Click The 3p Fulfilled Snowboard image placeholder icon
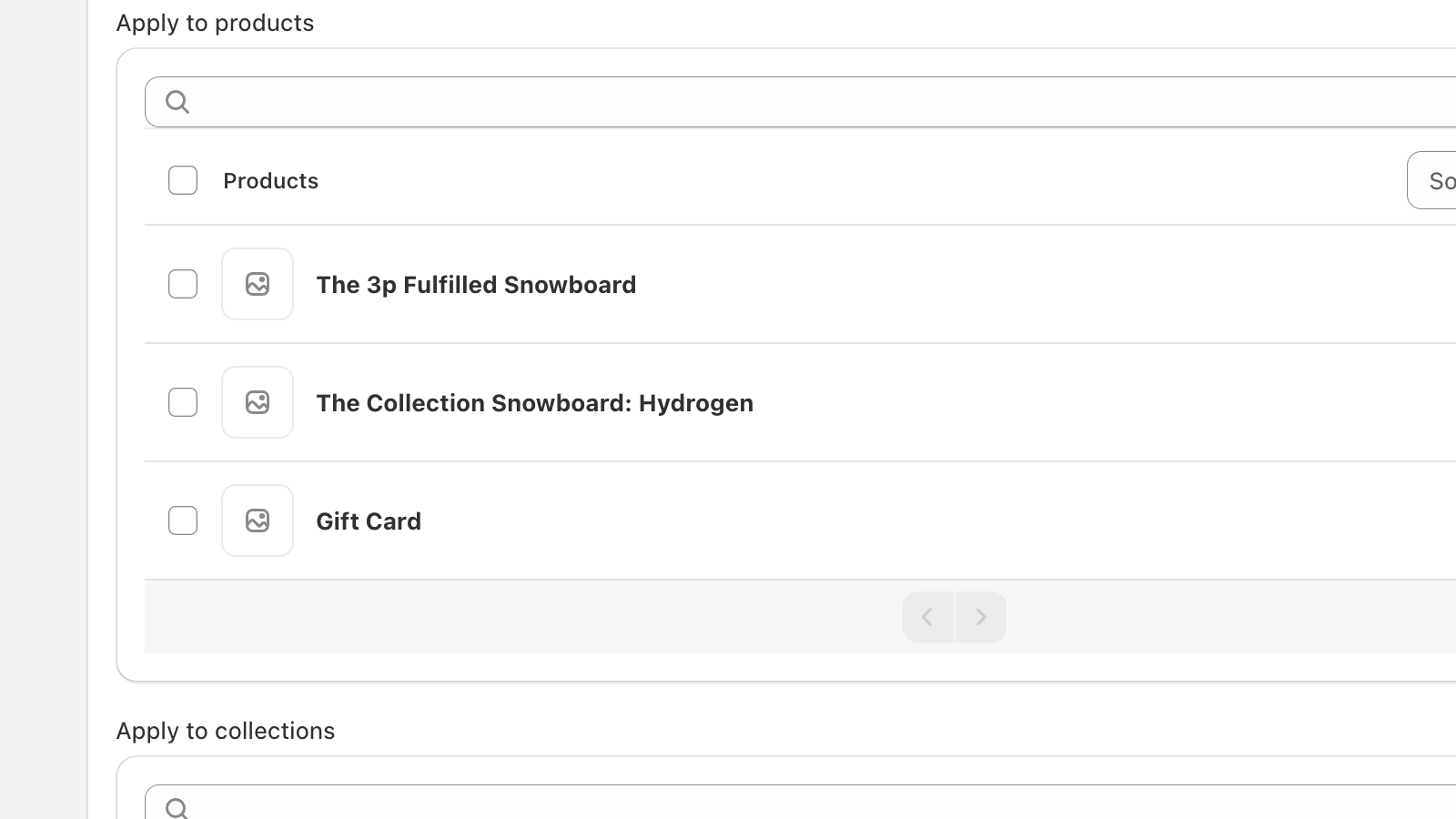 (258, 284)
